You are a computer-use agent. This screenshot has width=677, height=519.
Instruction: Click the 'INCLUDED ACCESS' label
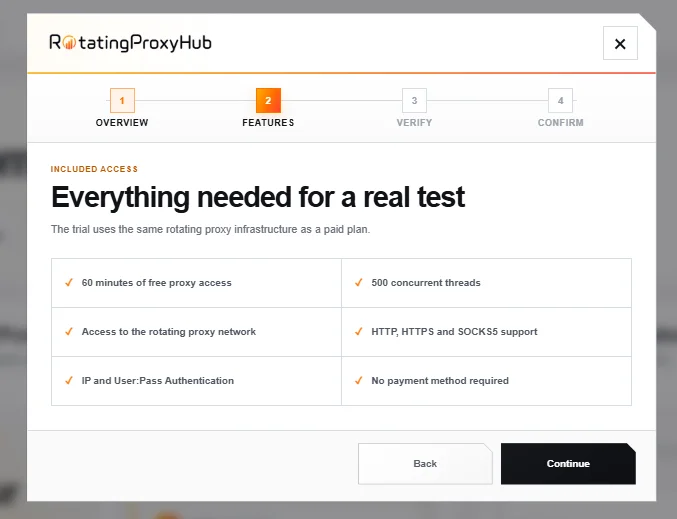point(94,169)
